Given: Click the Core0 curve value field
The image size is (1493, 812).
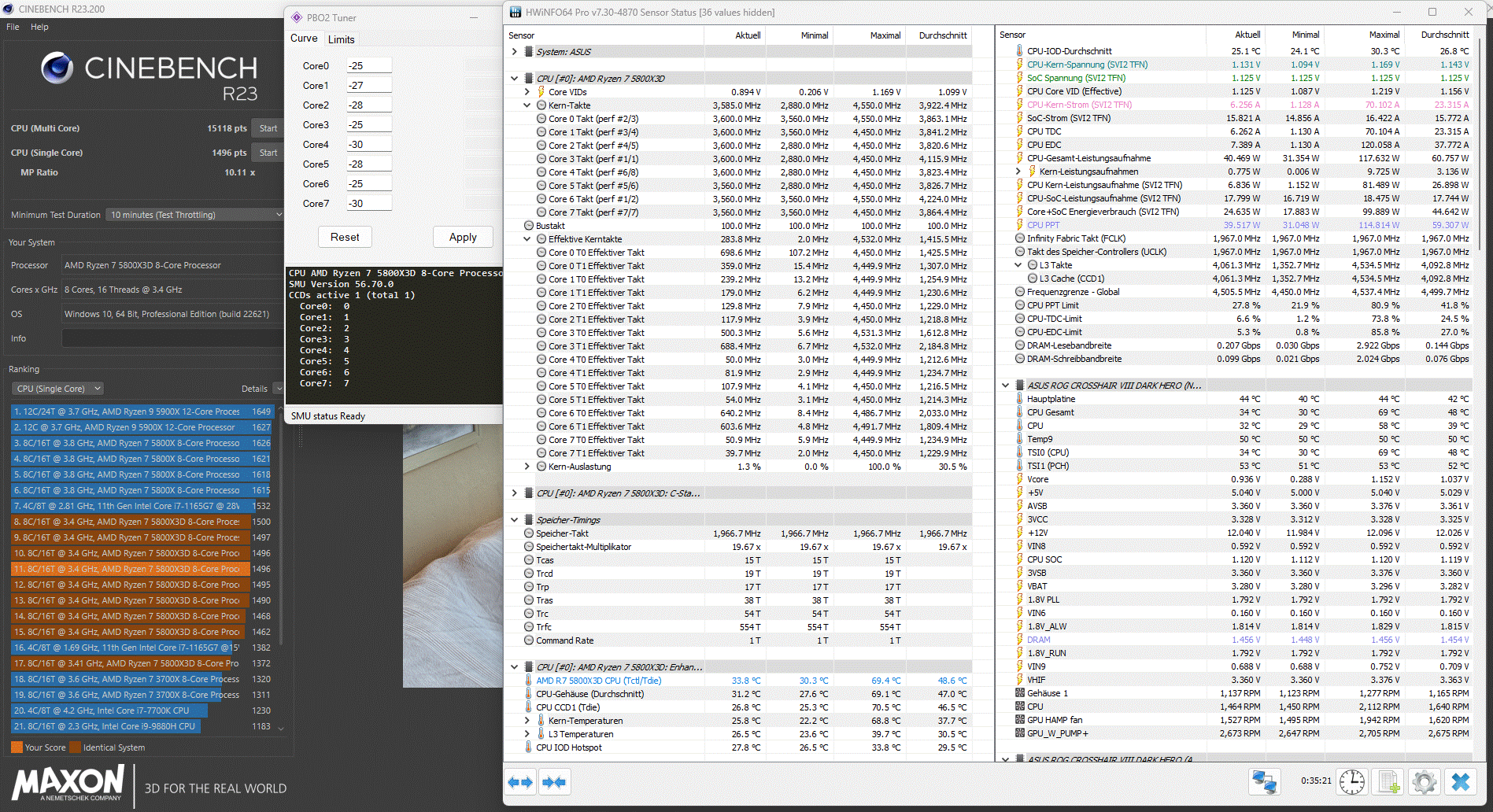Looking at the screenshot, I should click(369, 66).
